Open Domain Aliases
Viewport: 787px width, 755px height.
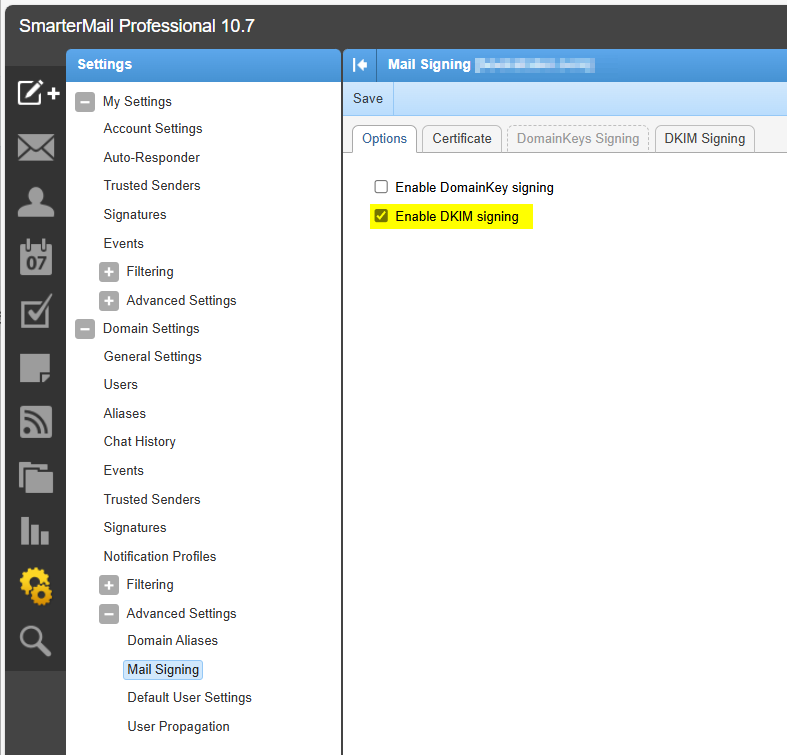click(173, 641)
